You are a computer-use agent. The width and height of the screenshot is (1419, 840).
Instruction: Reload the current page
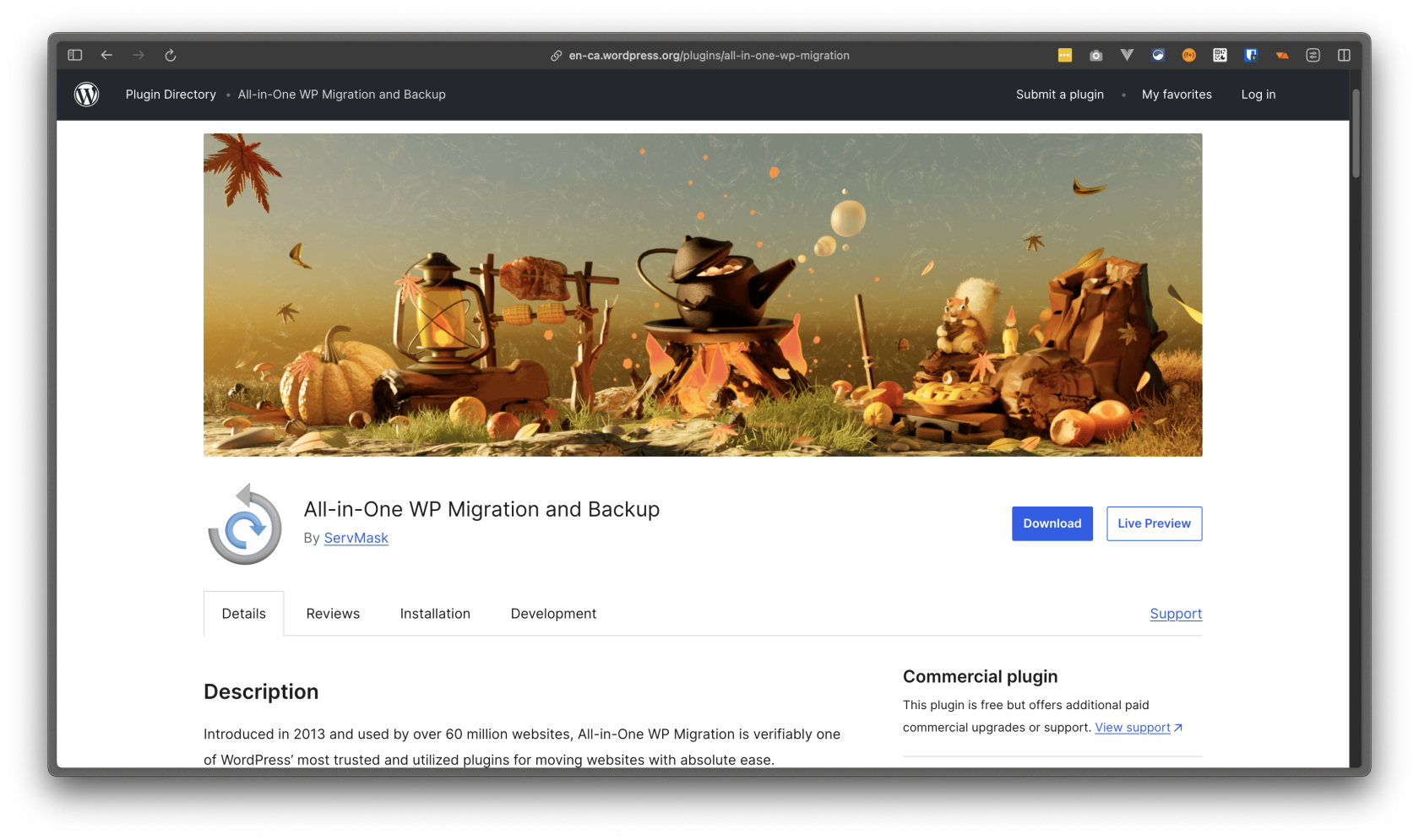tap(170, 56)
